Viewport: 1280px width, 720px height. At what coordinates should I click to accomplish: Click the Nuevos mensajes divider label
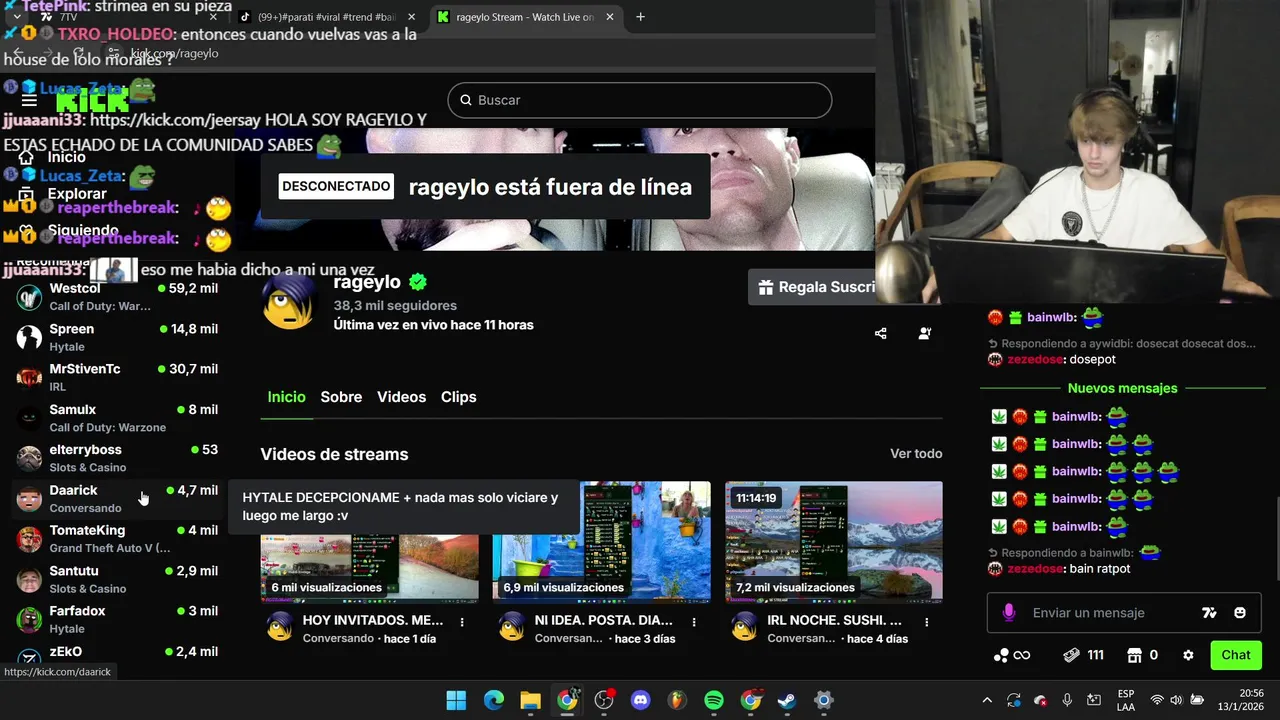pos(1122,388)
